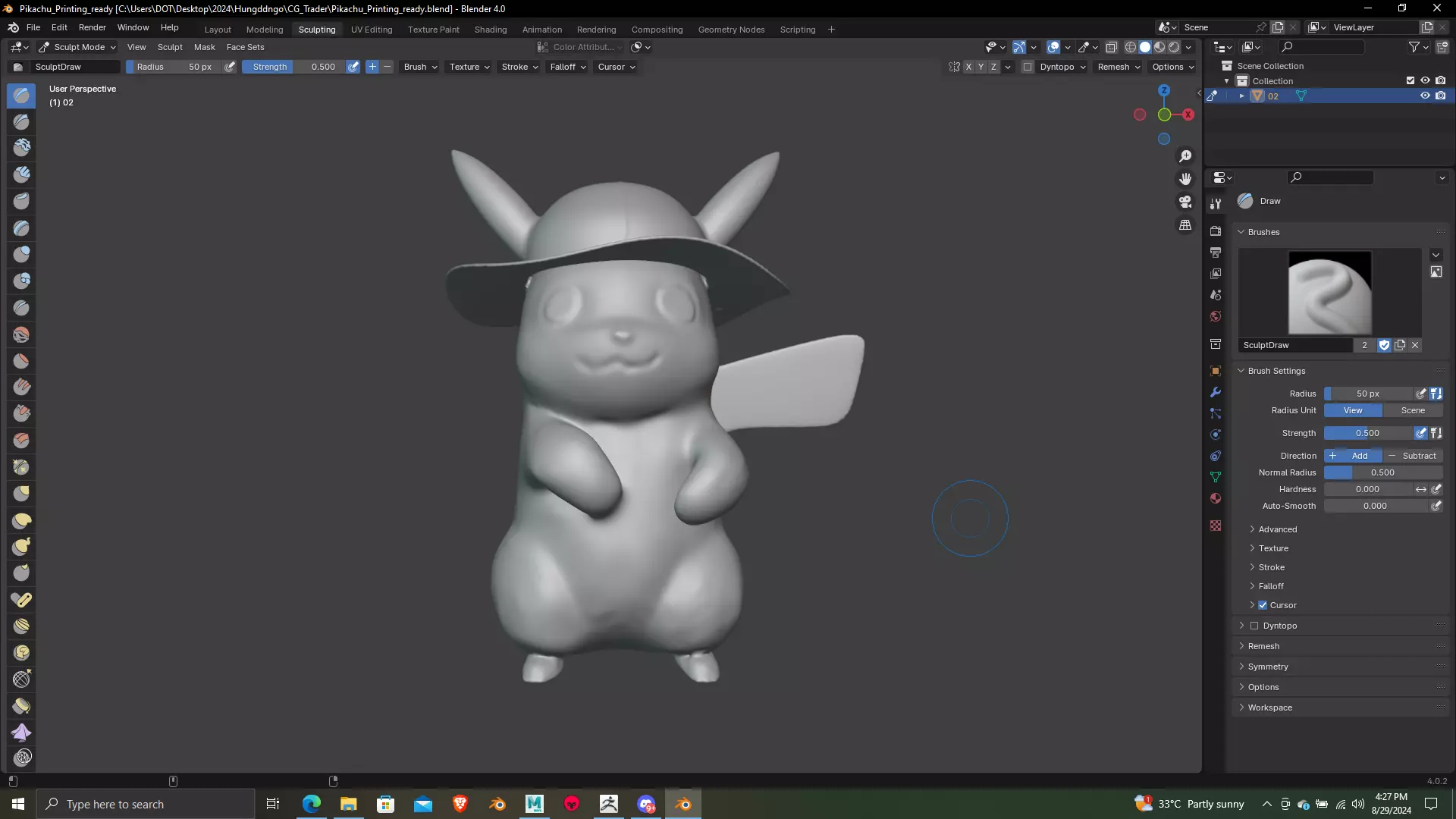Enable the Dyntopo checkbox in the header
Viewport: 1456px width, 819px height.
coord(1028,67)
